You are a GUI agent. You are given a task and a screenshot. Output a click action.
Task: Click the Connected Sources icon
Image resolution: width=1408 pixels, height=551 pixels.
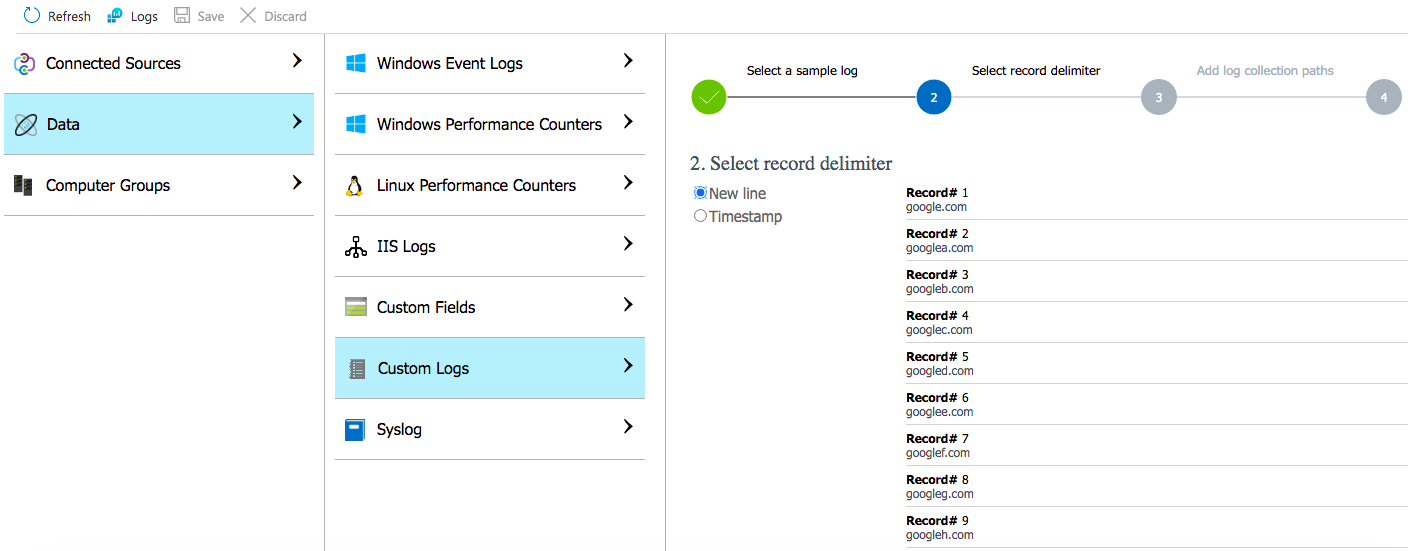point(25,64)
